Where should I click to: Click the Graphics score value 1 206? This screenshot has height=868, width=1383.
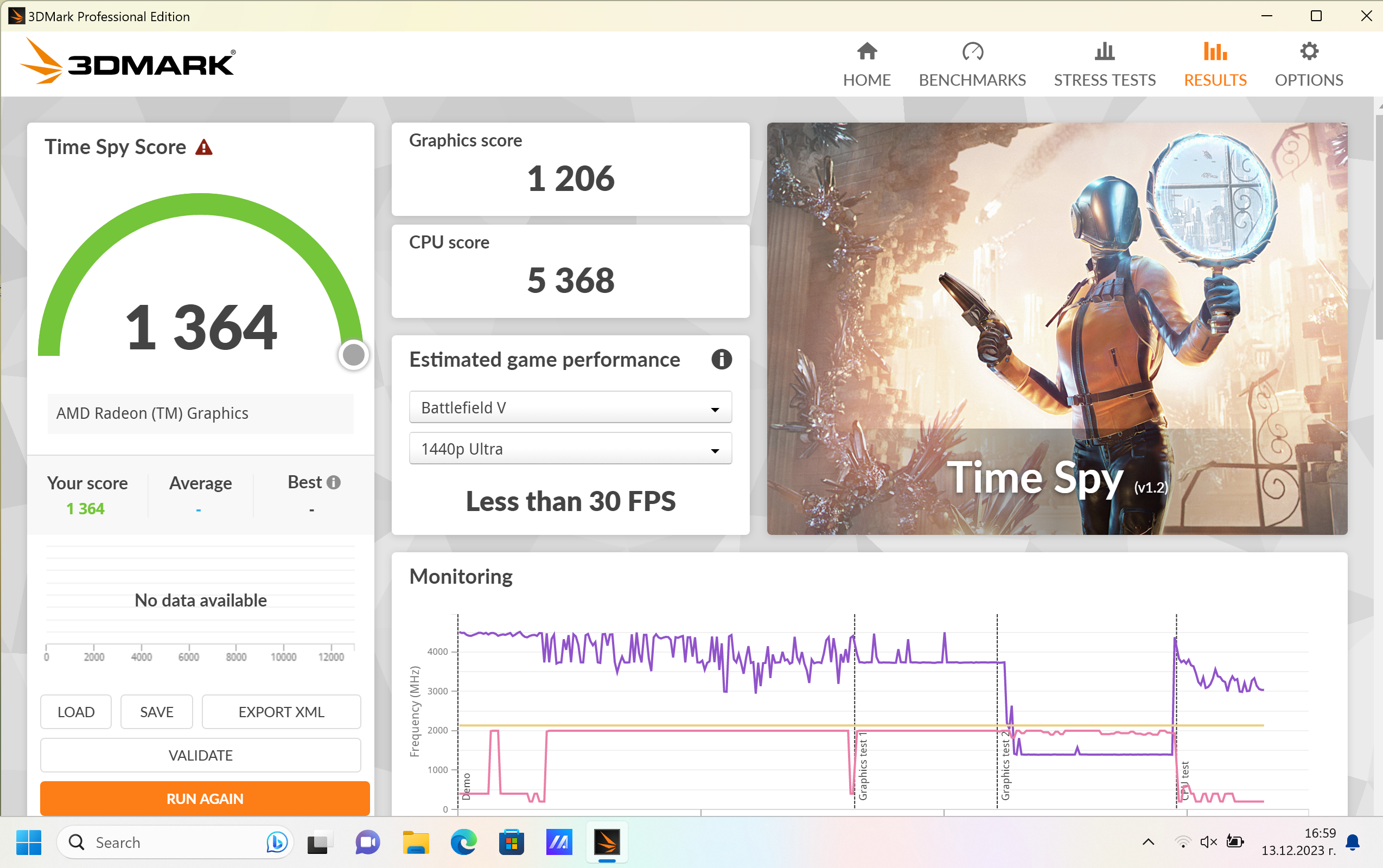pyautogui.click(x=571, y=178)
